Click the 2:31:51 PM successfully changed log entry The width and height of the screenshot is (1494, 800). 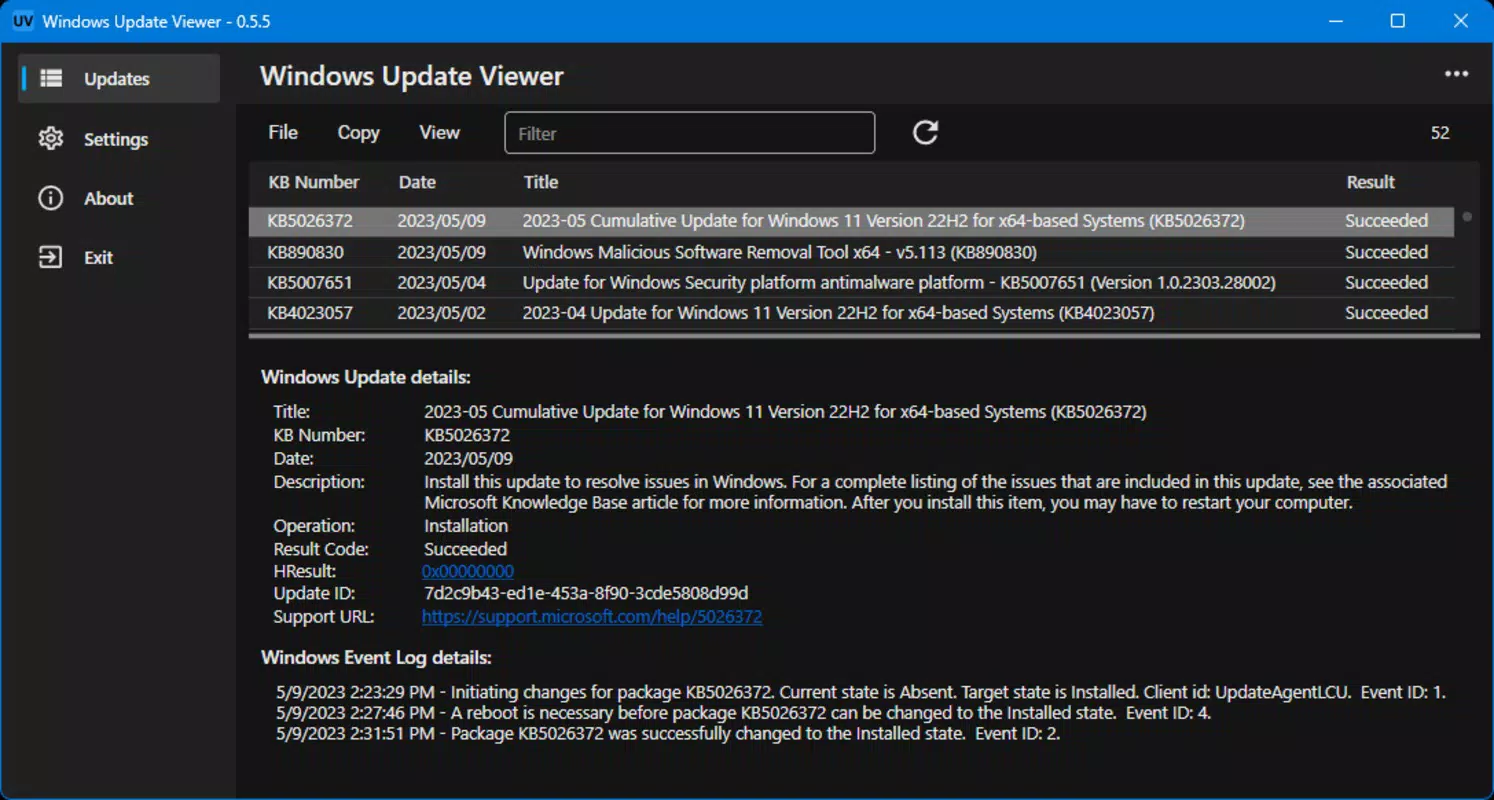click(x=668, y=734)
